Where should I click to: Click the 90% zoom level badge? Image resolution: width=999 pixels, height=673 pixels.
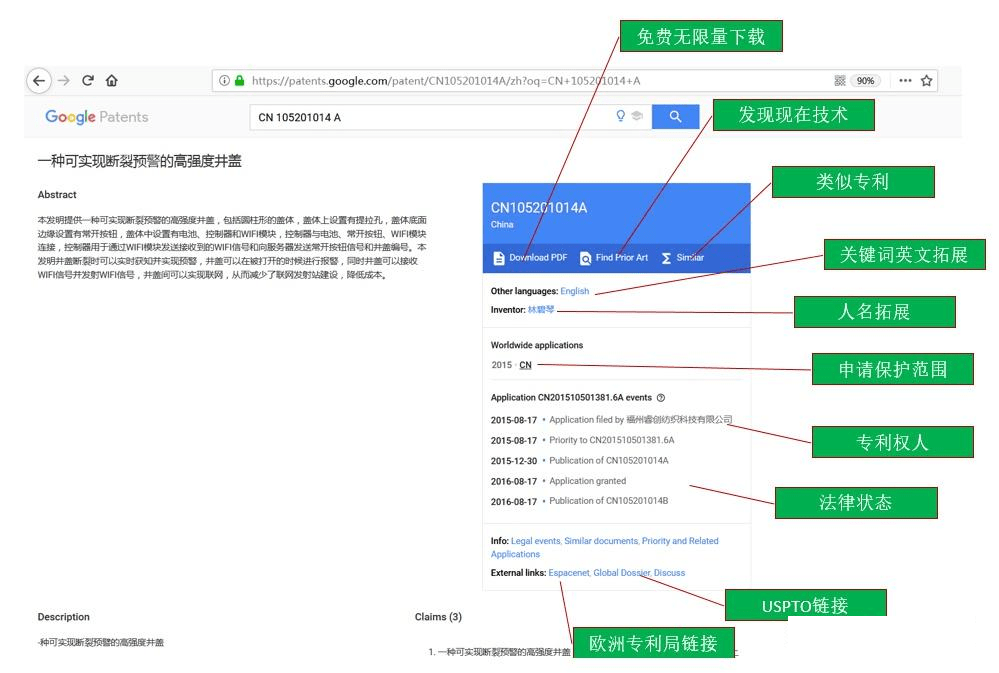(x=865, y=81)
